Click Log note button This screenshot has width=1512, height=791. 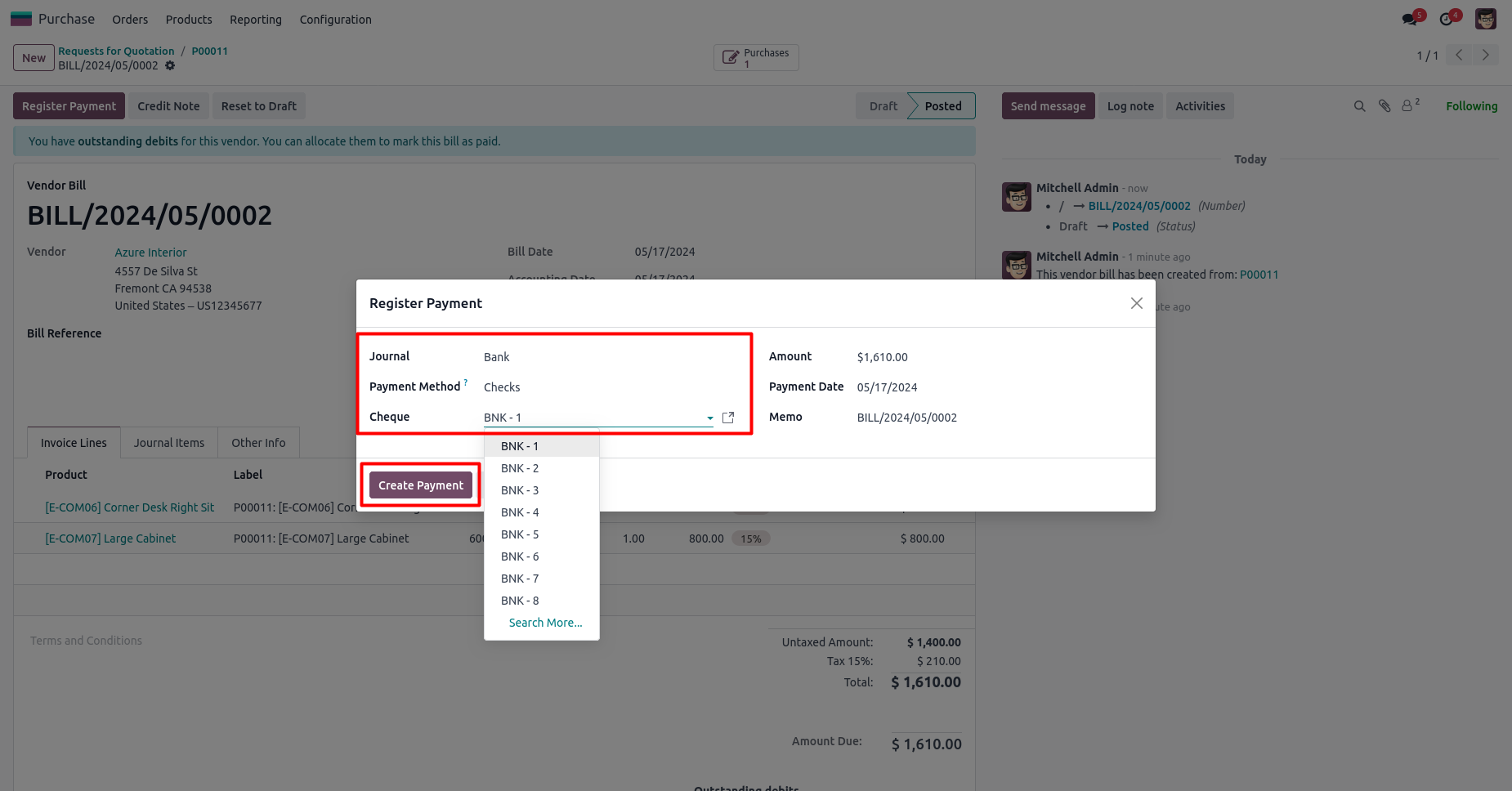[x=1130, y=106]
